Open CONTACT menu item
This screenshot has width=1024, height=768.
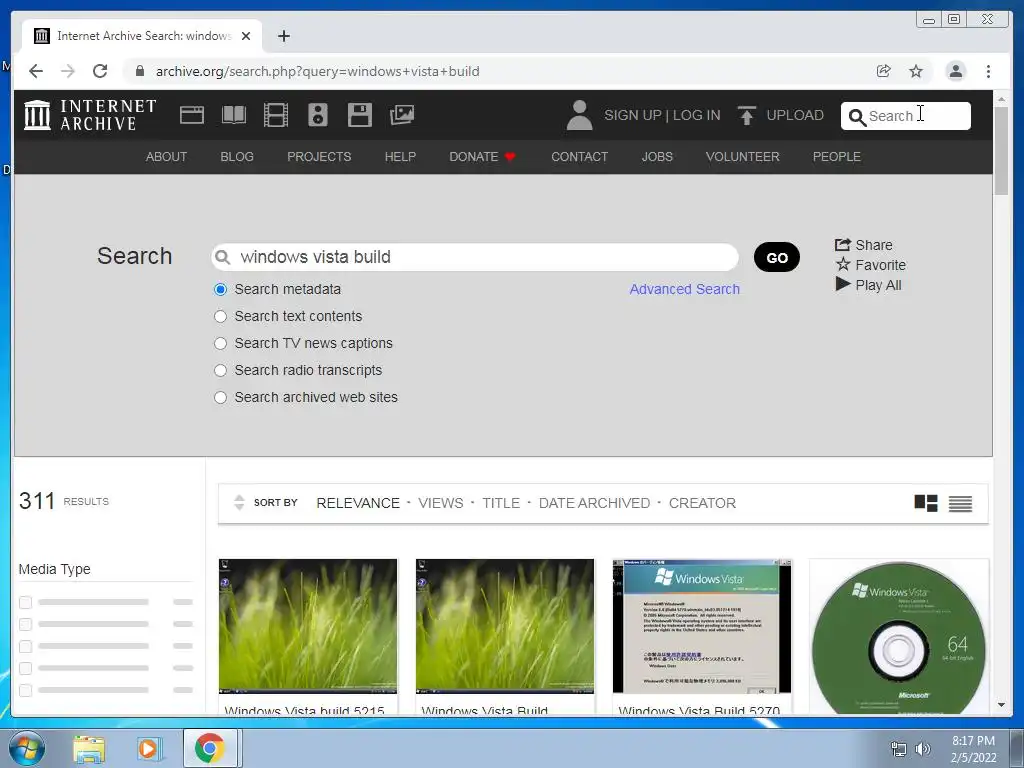[x=579, y=157]
